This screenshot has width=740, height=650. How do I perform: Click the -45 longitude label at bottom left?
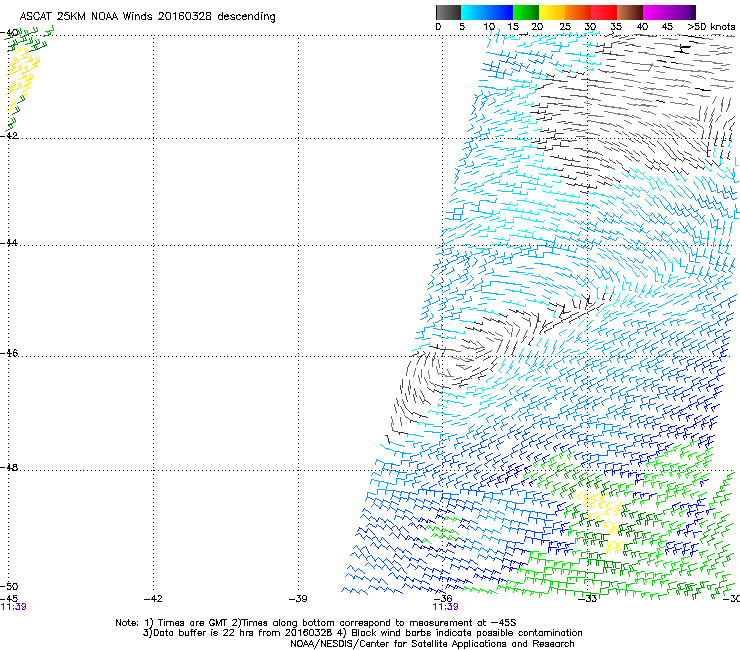(9, 599)
